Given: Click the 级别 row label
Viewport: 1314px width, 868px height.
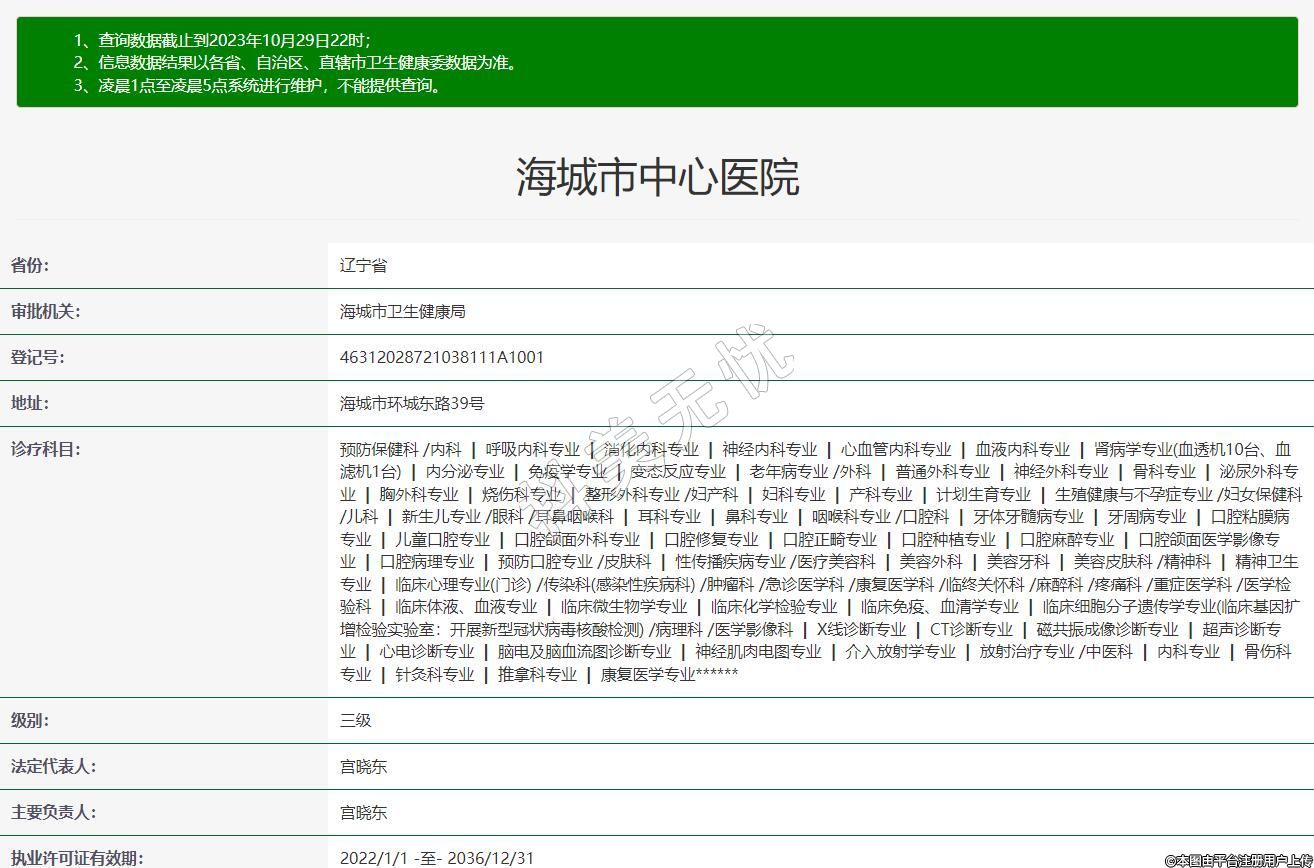Looking at the screenshot, I should coord(30,720).
